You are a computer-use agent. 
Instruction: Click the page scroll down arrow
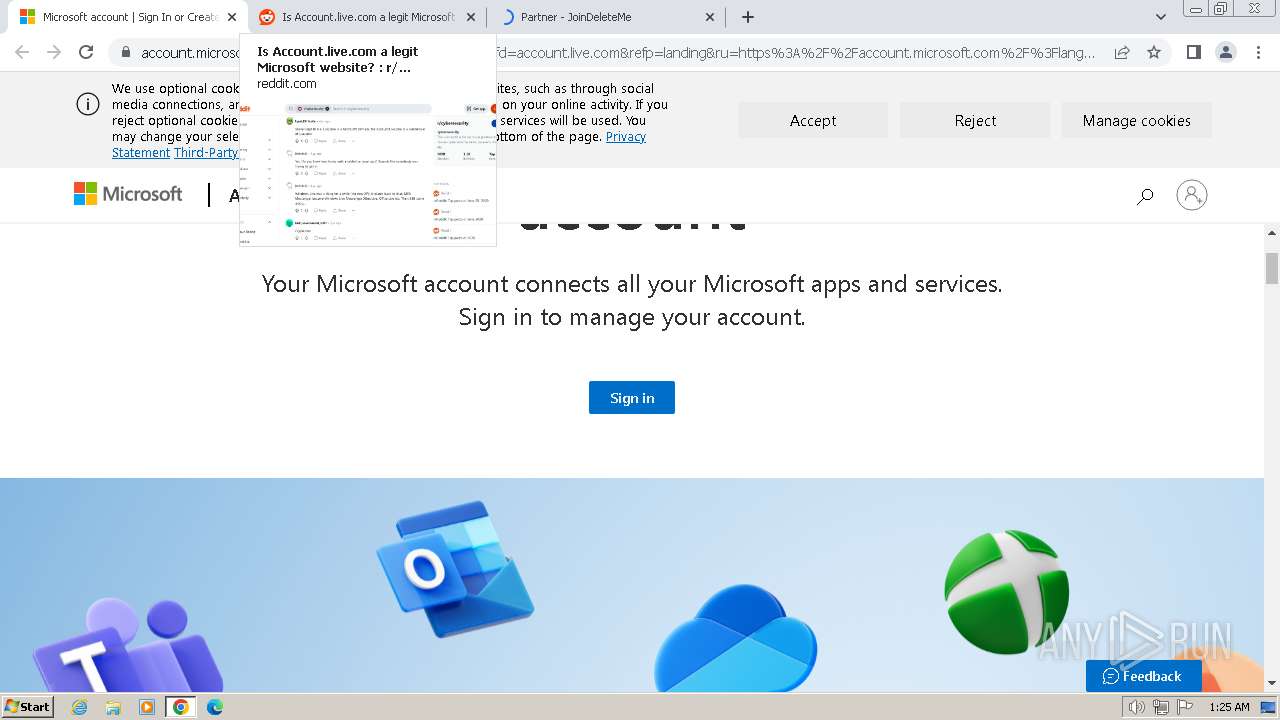coord(1272,684)
